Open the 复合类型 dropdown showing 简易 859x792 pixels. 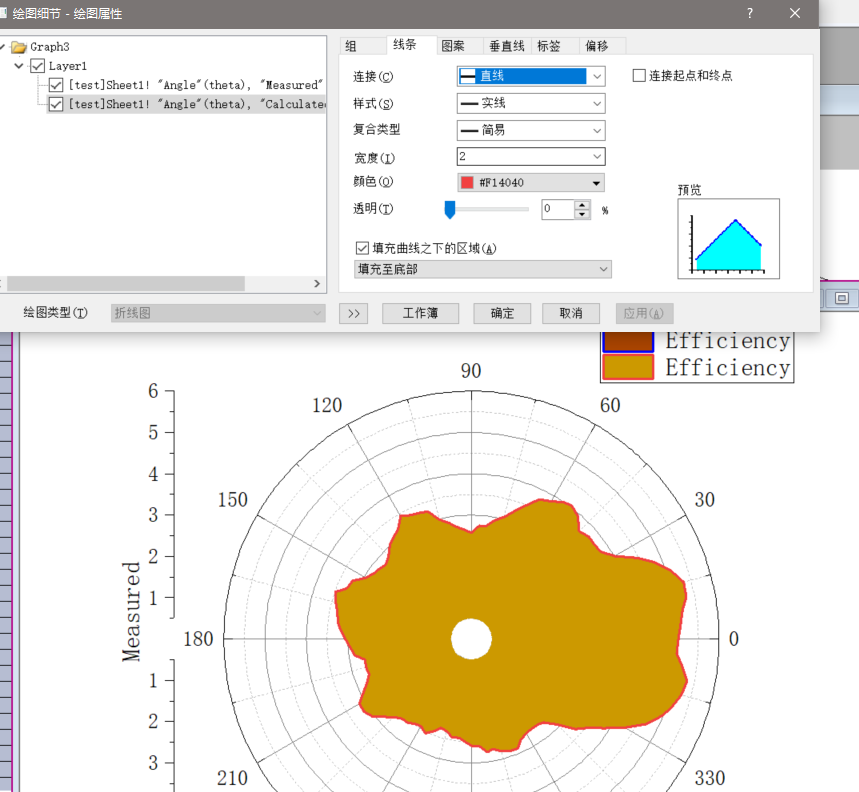[x=531, y=130]
